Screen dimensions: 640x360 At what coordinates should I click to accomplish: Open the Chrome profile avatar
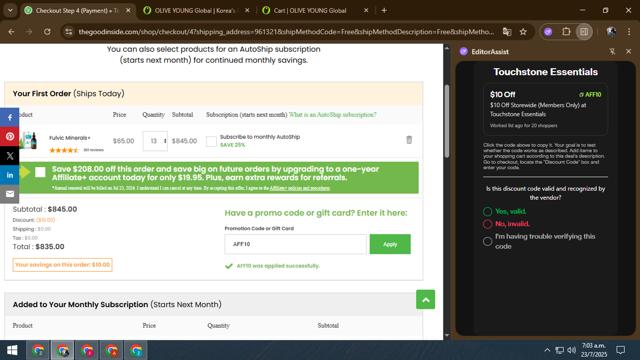pyautogui.click(x=611, y=31)
